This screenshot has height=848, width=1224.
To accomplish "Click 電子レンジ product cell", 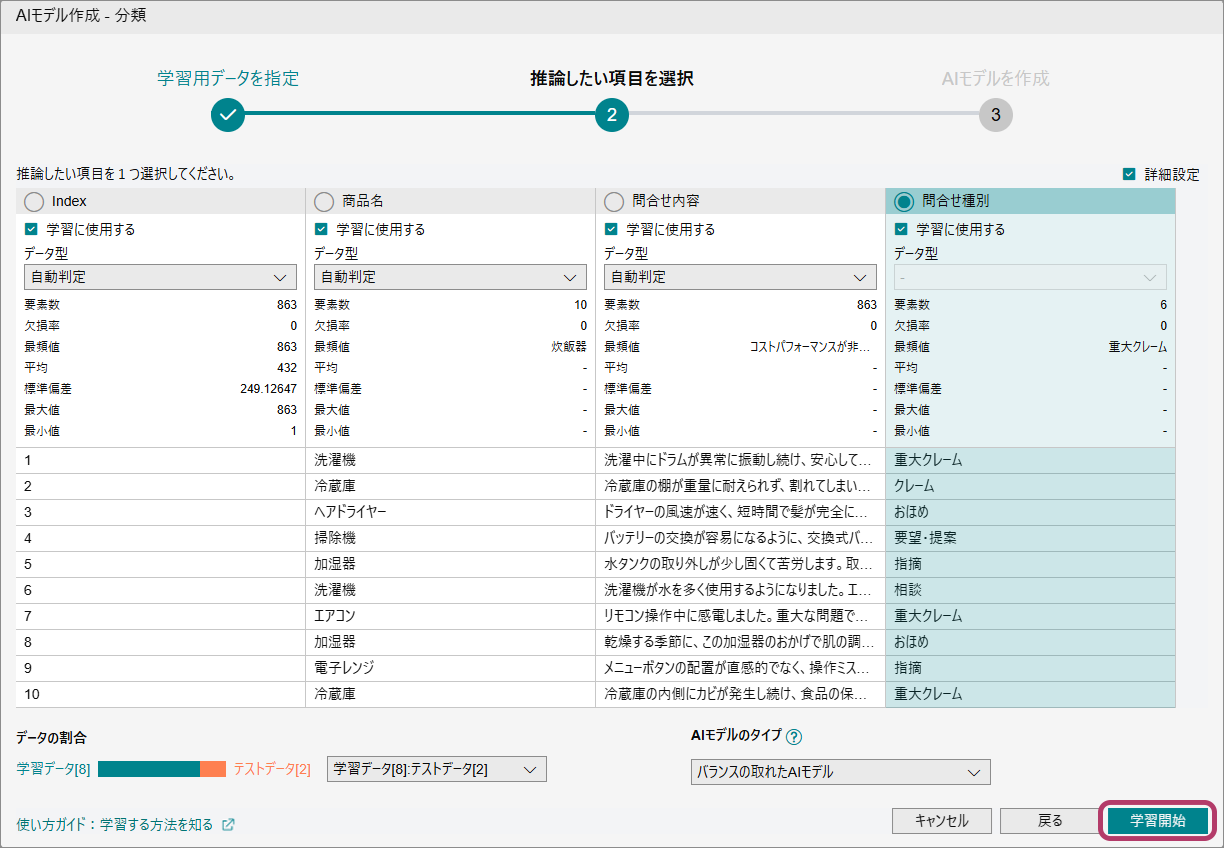I will click(450, 668).
